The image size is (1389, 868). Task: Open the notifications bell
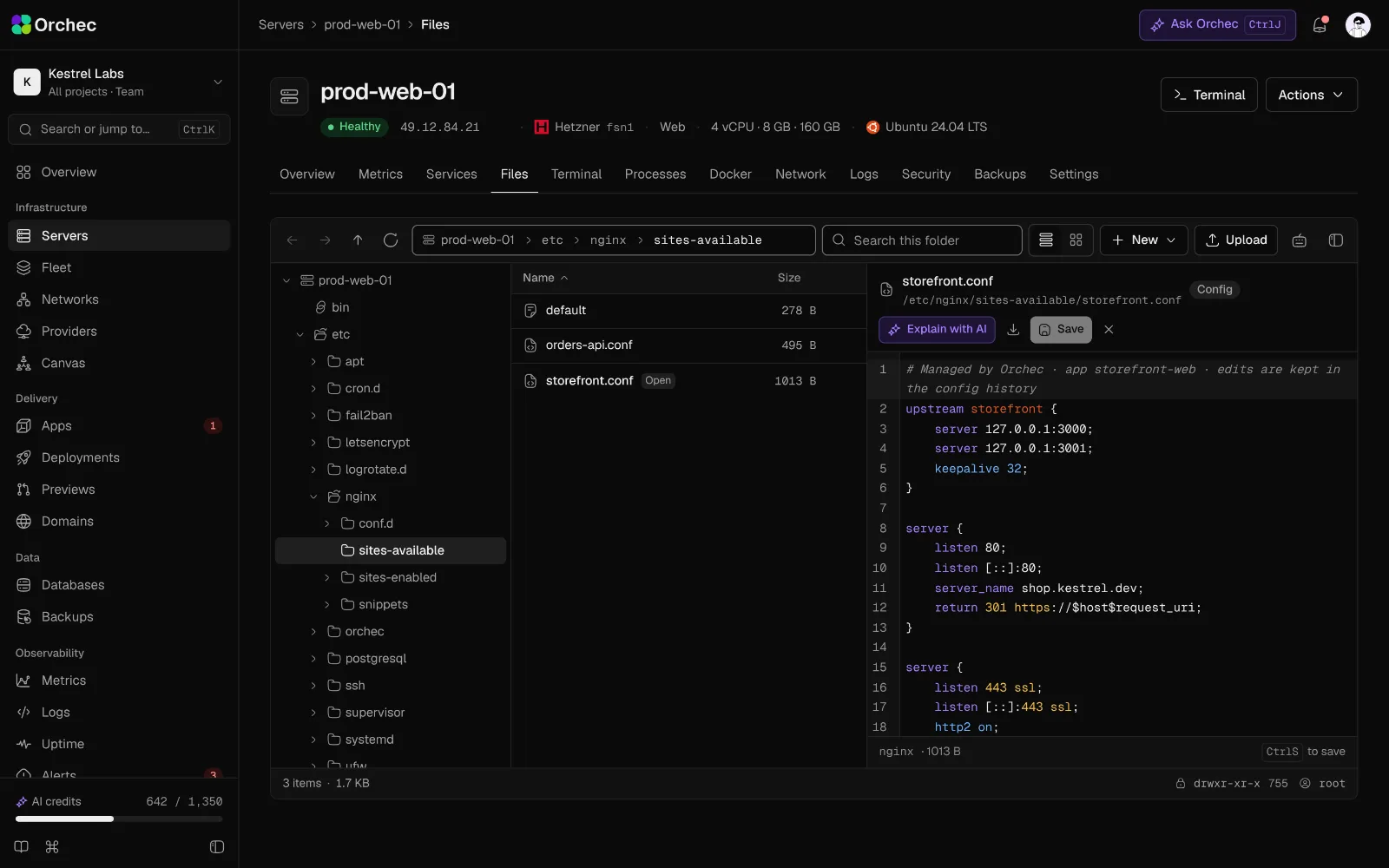[1320, 25]
